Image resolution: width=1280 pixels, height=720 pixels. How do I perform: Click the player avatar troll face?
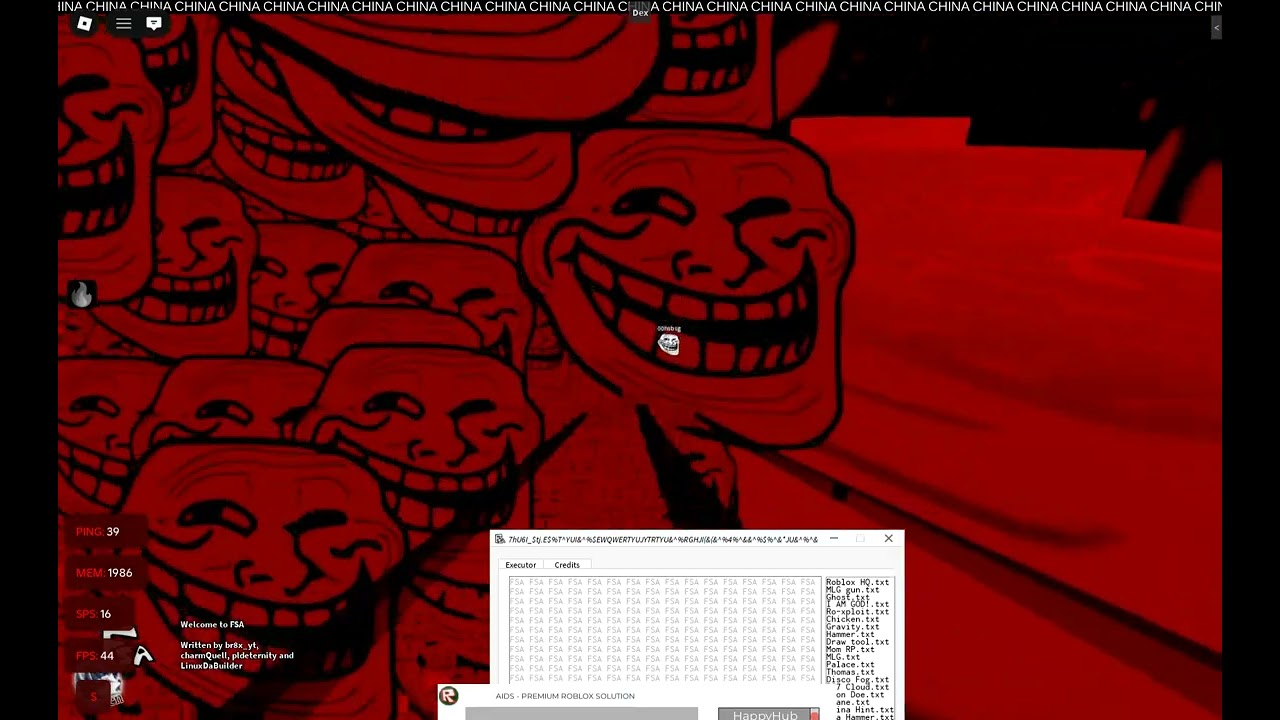click(x=669, y=344)
